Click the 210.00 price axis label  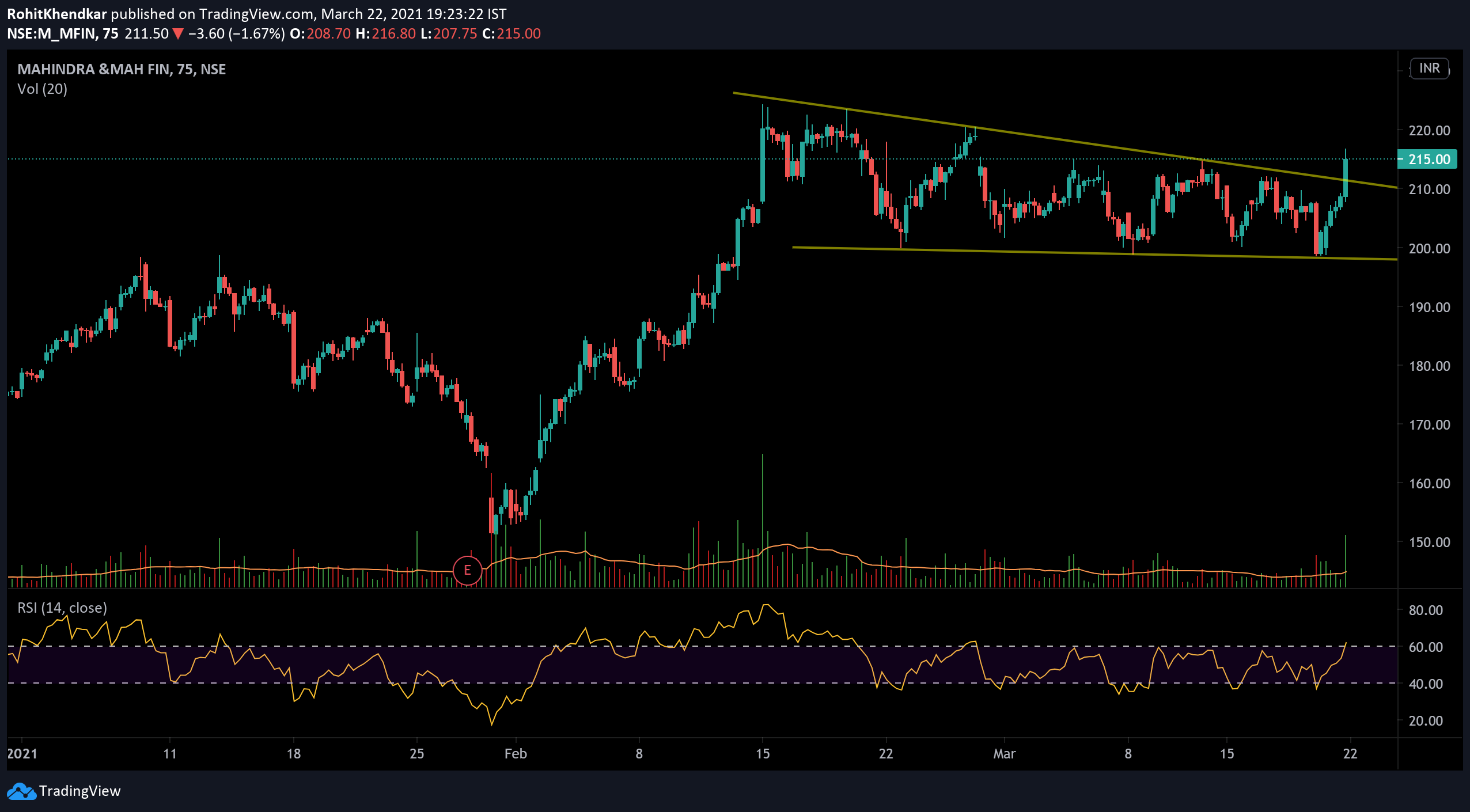pyautogui.click(x=1429, y=189)
